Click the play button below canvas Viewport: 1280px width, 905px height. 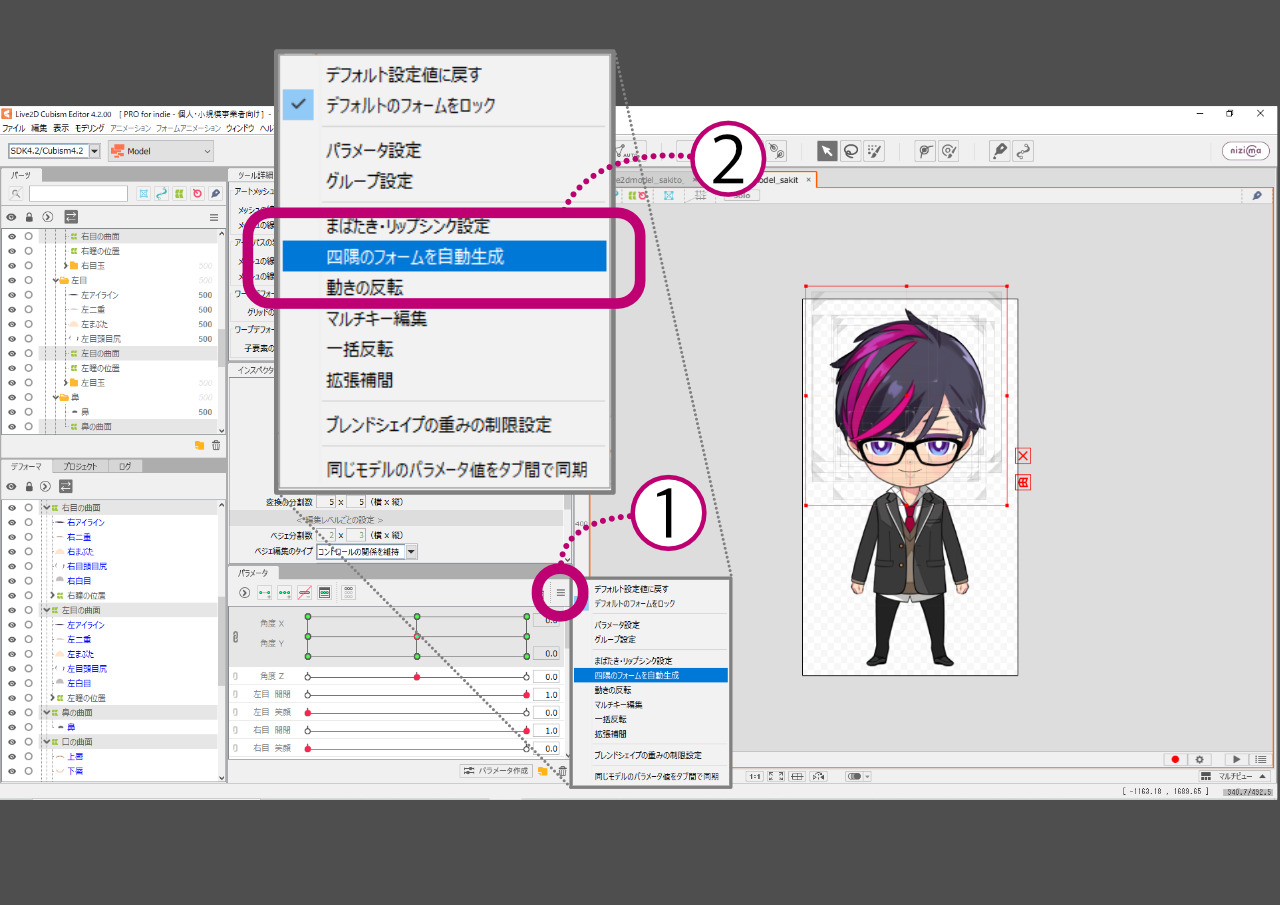[x=1237, y=760]
